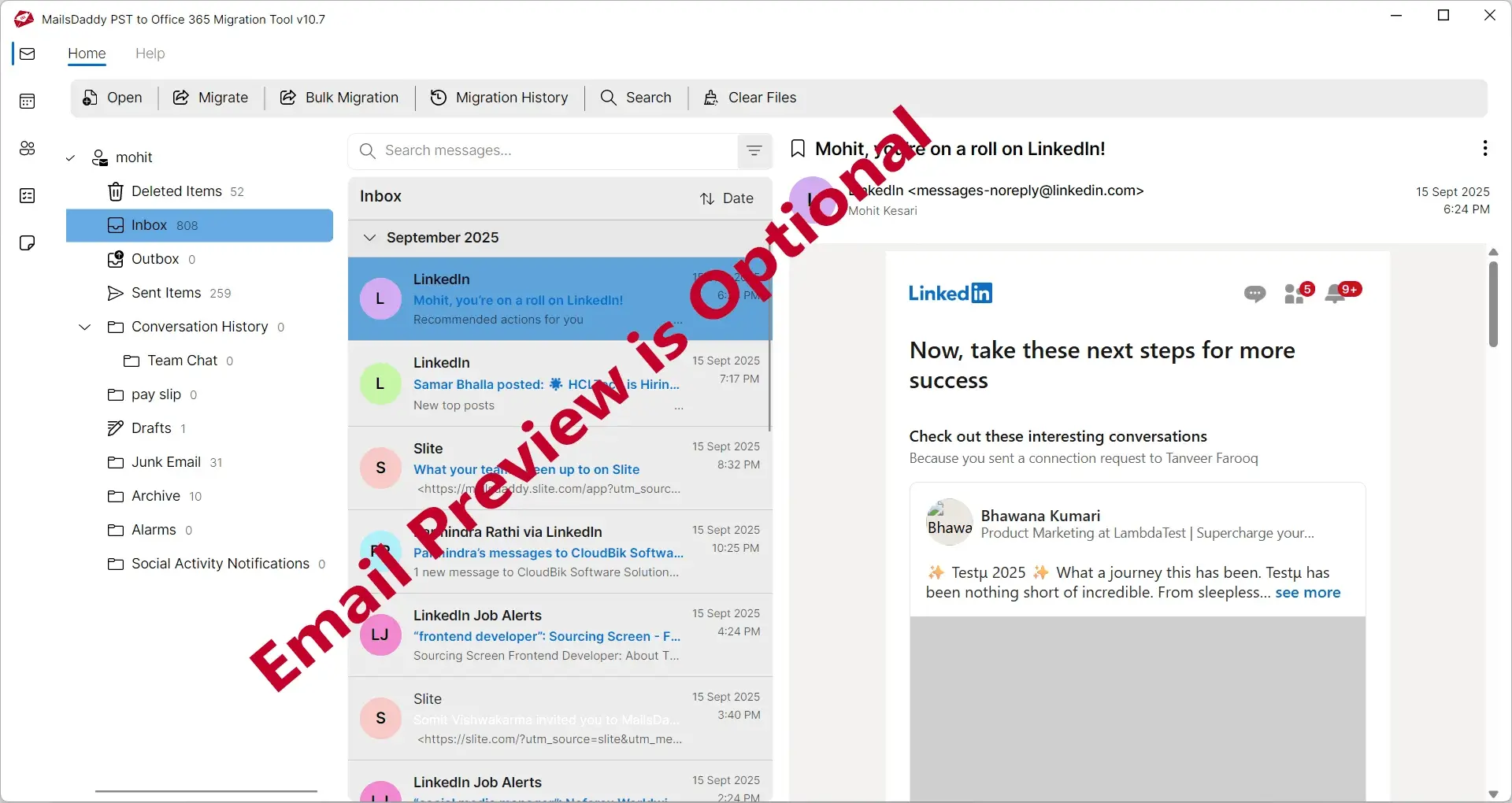Screen dimensions: 1512x803
Task: Click the Open toolbar button
Action: pyautogui.click(x=113, y=98)
